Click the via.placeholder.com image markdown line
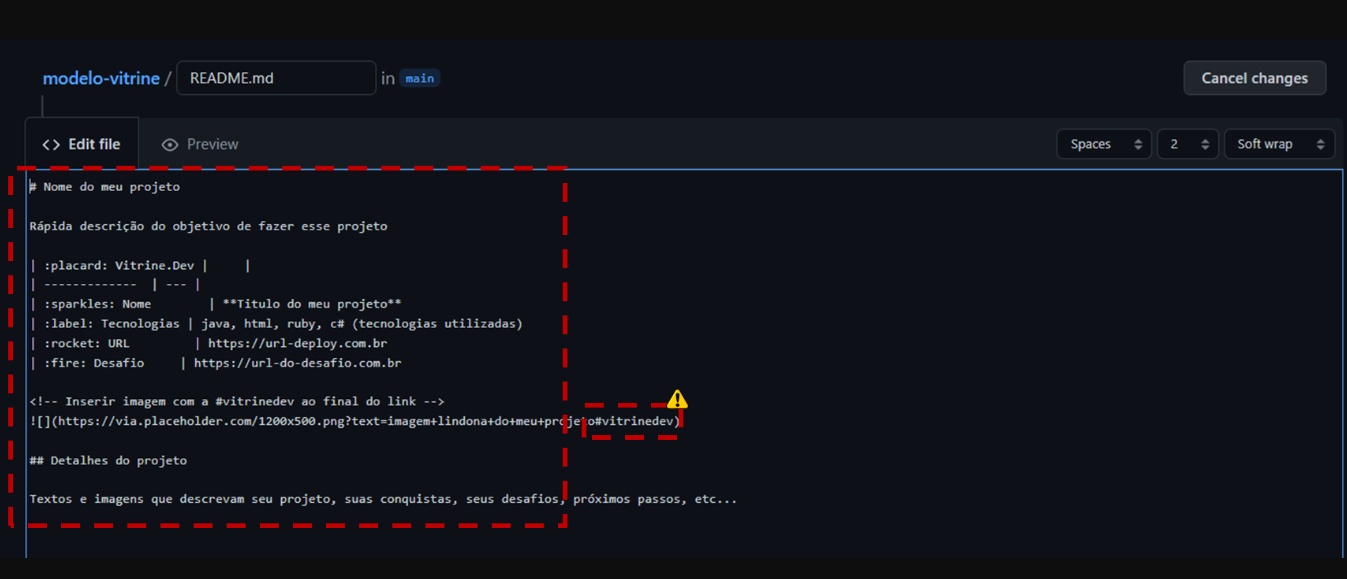The height and width of the screenshot is (579, 1347). [x=355, y=422]
